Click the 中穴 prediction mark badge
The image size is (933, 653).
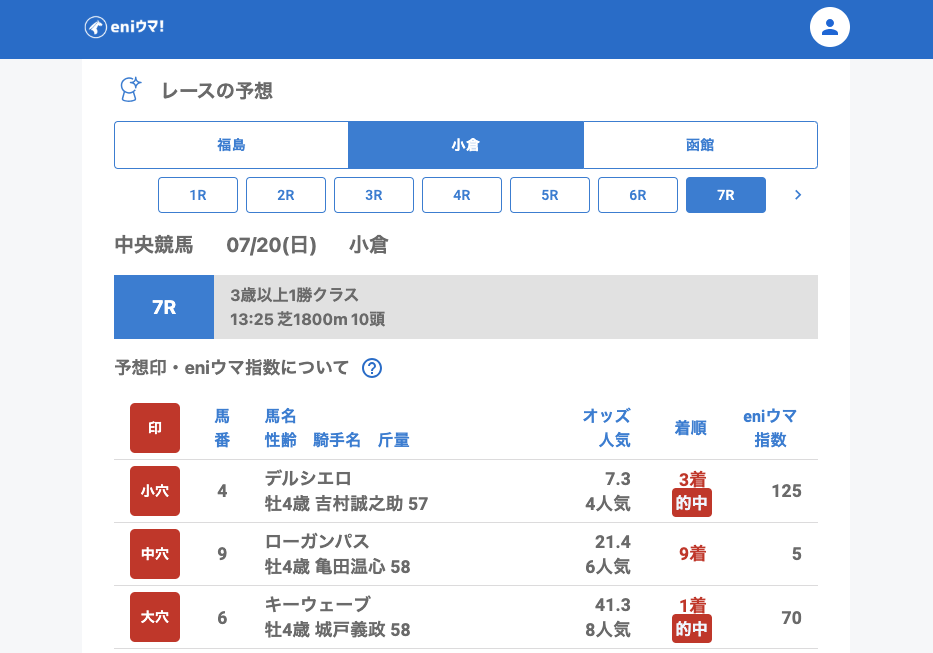[x=155, y=554]
